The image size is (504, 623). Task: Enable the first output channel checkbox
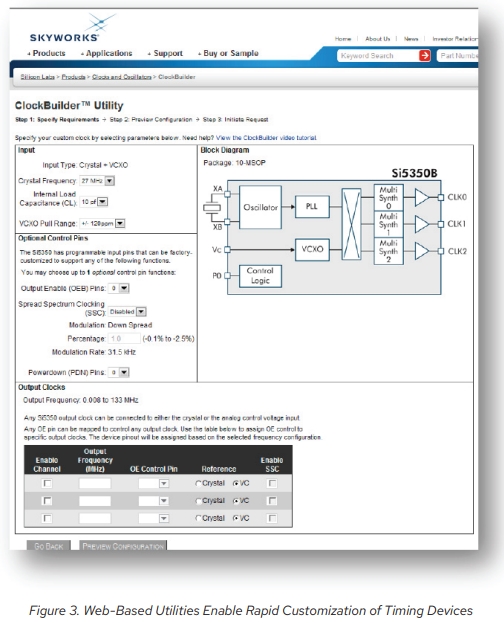(x=47, y=484)
